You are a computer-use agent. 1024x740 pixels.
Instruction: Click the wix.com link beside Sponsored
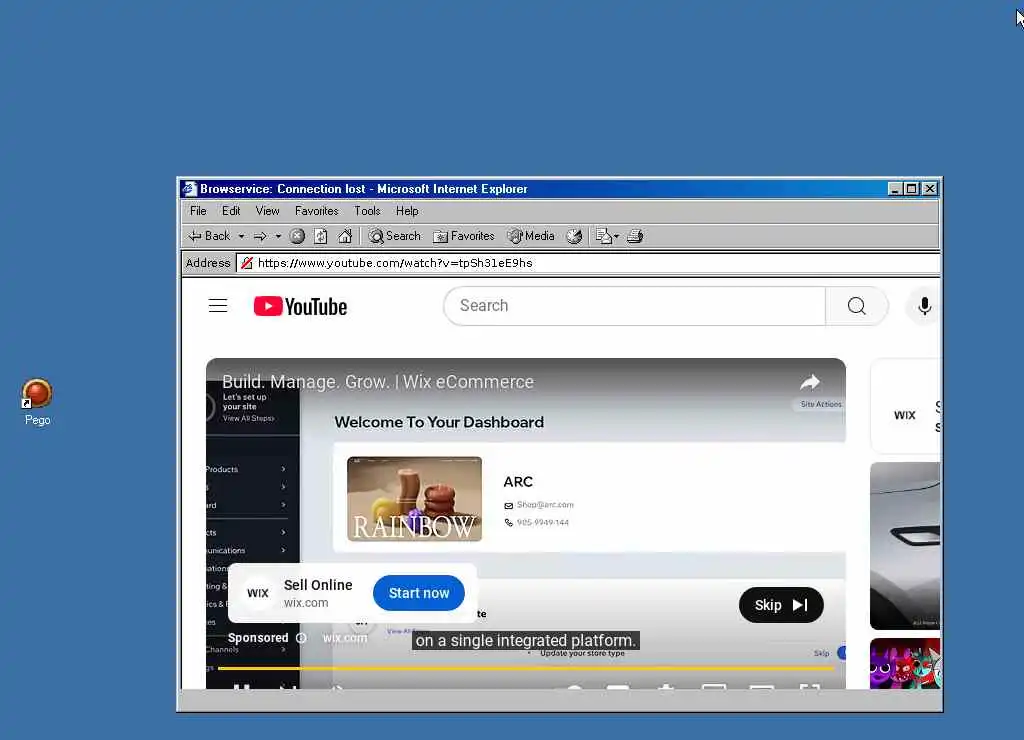click(x=345, y=638)
